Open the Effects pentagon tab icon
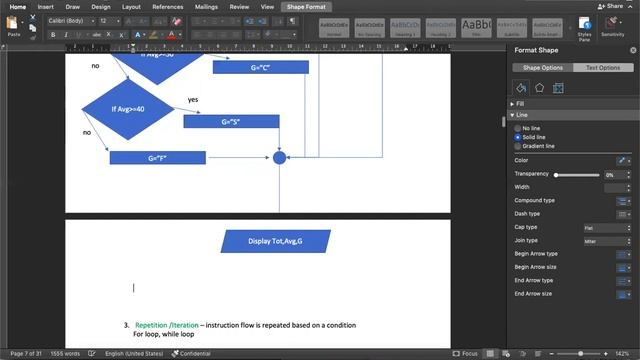Viewport: 640px width, 360px height. coord(540,88)
